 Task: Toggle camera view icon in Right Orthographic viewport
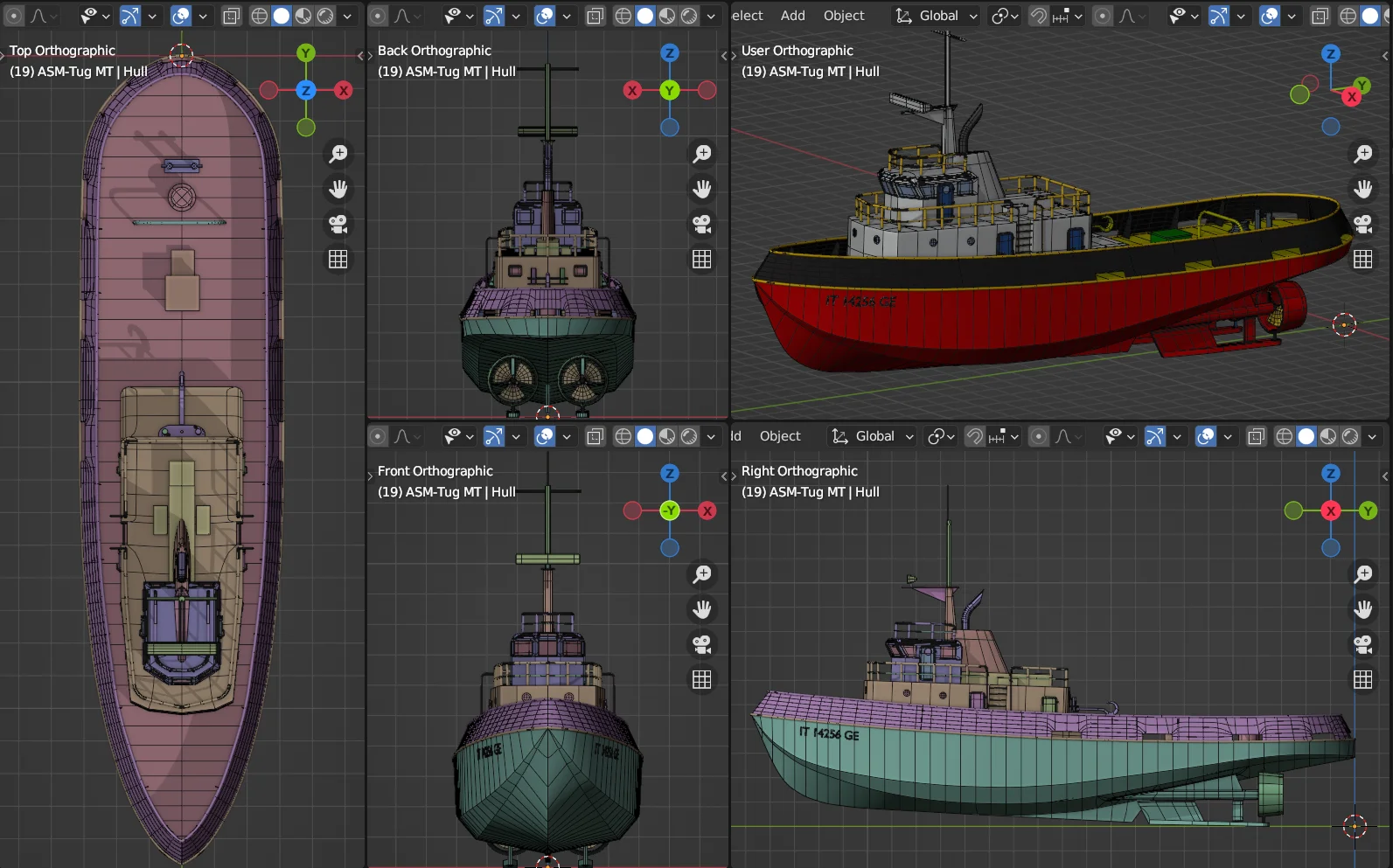coord(1363,644)
